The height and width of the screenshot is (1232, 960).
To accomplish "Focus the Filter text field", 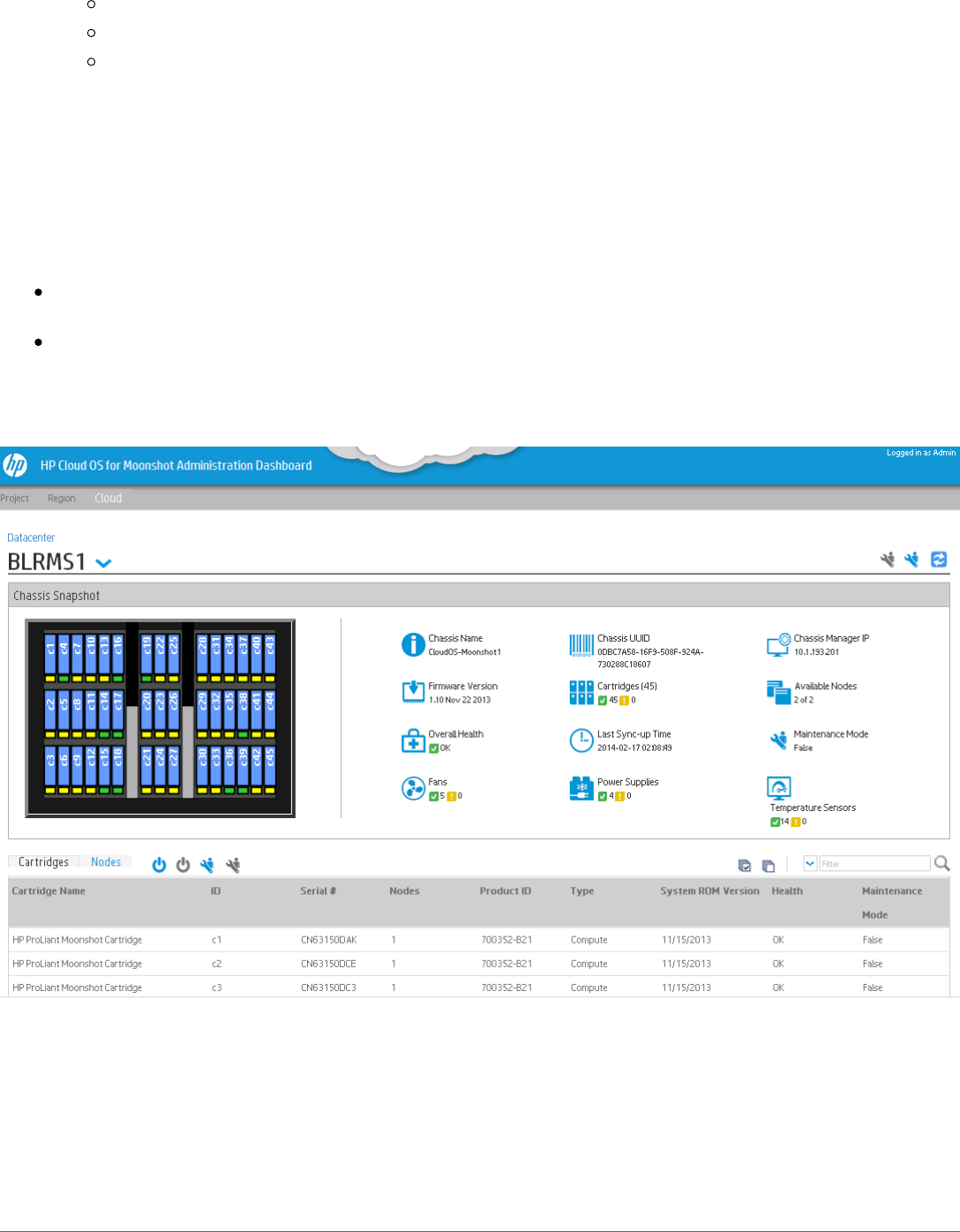I will click(x=874, y=864).
